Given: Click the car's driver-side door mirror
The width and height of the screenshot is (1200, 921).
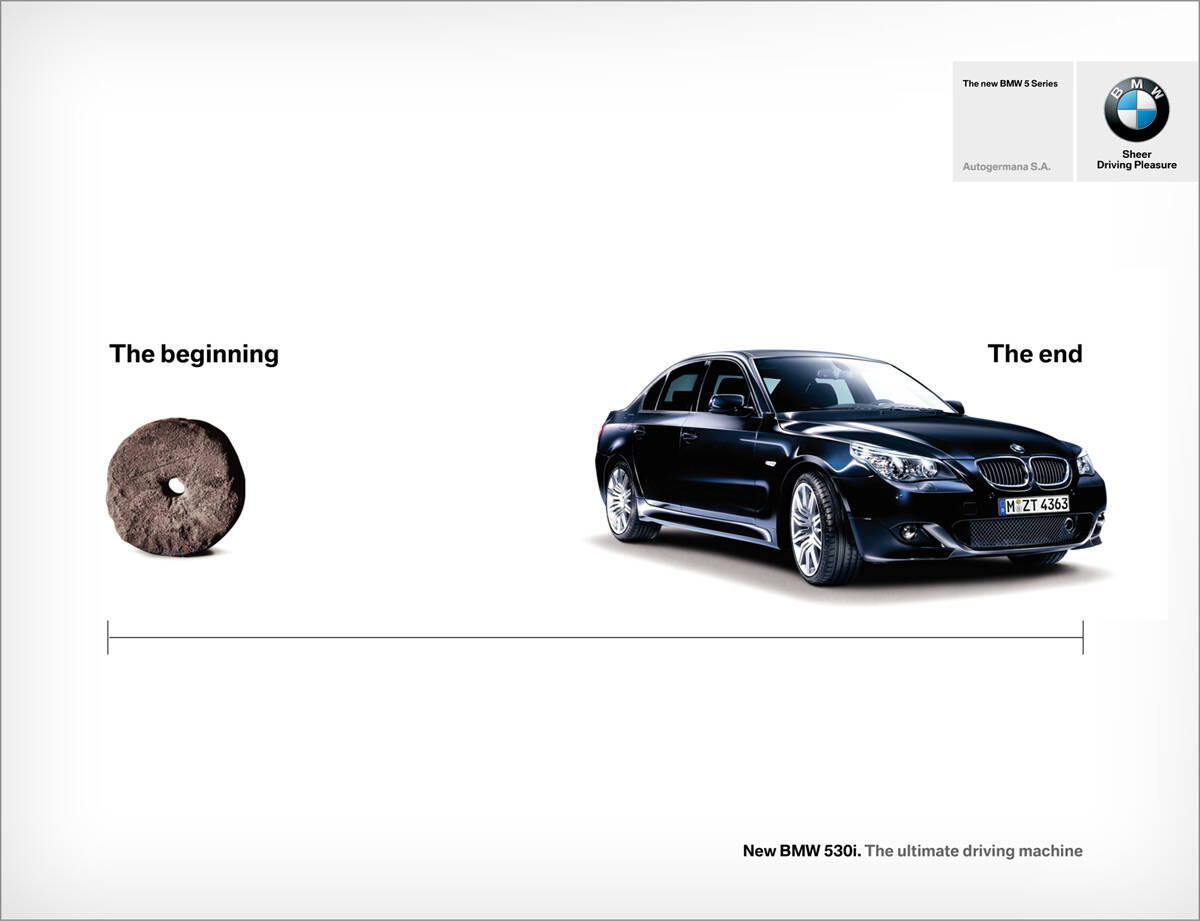Looking at the screenshot, I should click(728, 403).
